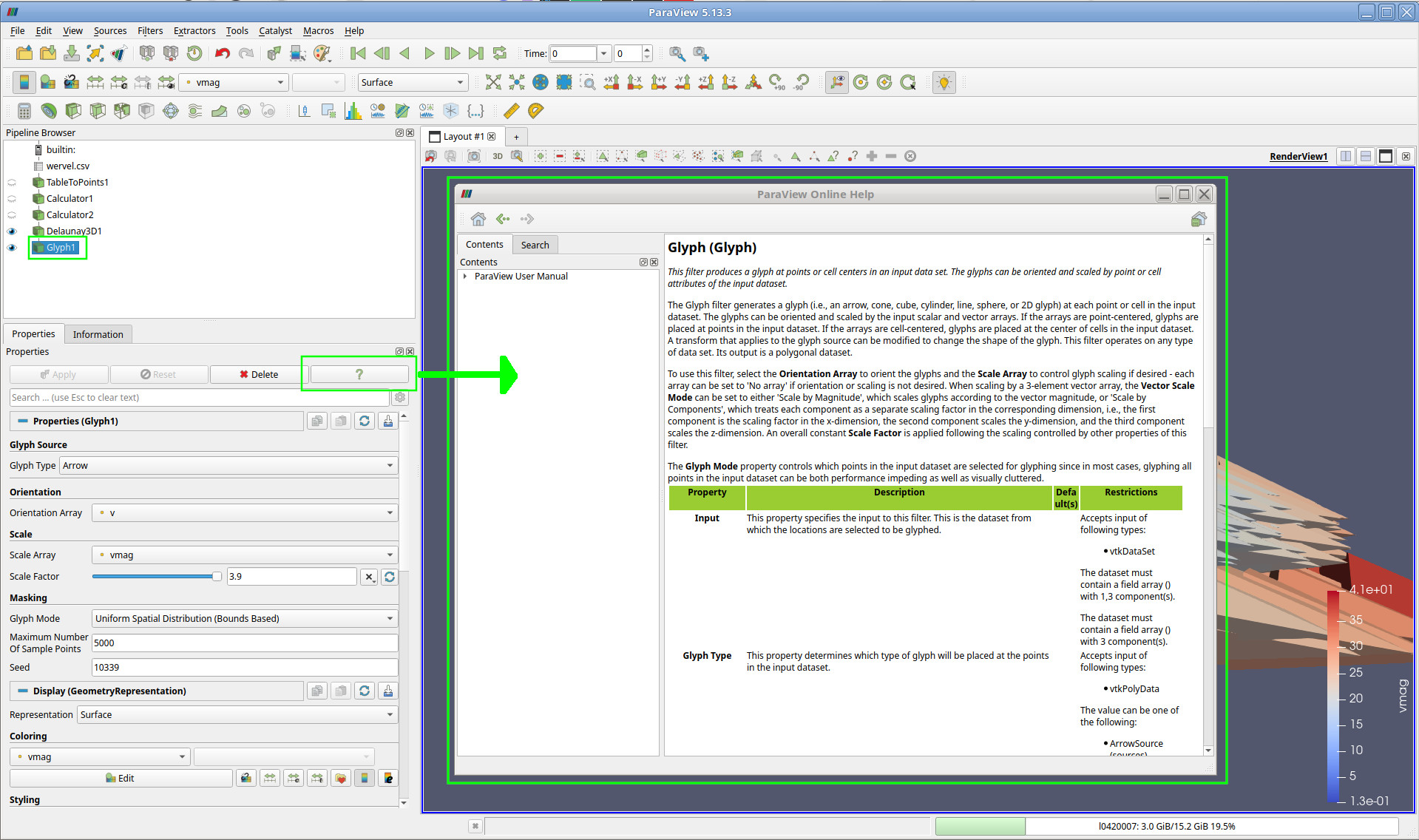Open the Coloring vmag dropdown in Properties
Viewport: 1419px width, 840px height.
[100, 756]
